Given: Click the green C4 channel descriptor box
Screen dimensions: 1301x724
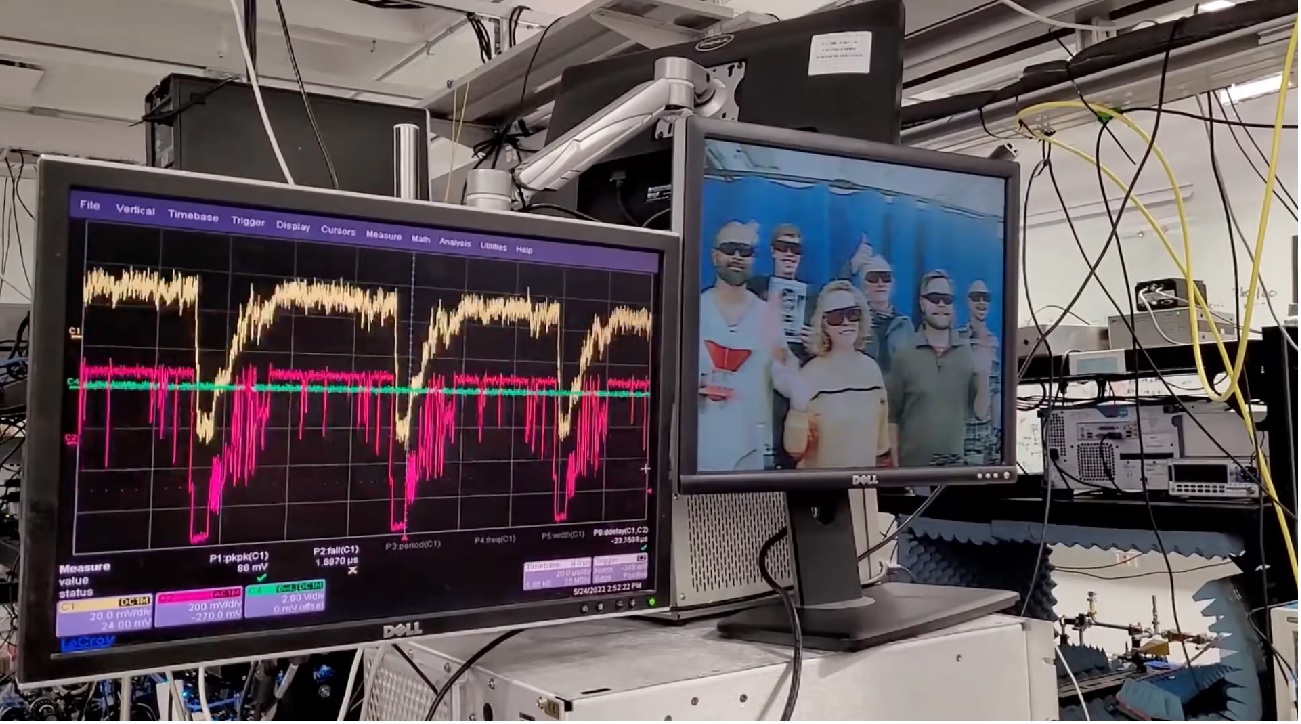Looking at the screenshot, I should point(284,598).
